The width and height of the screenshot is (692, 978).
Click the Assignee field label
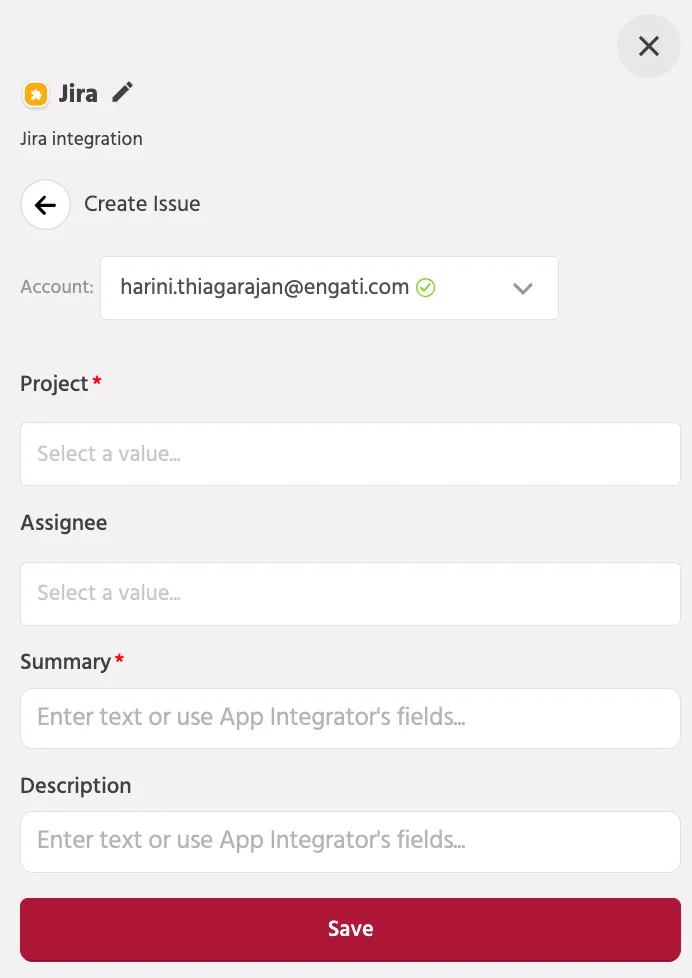click(64, 523)
